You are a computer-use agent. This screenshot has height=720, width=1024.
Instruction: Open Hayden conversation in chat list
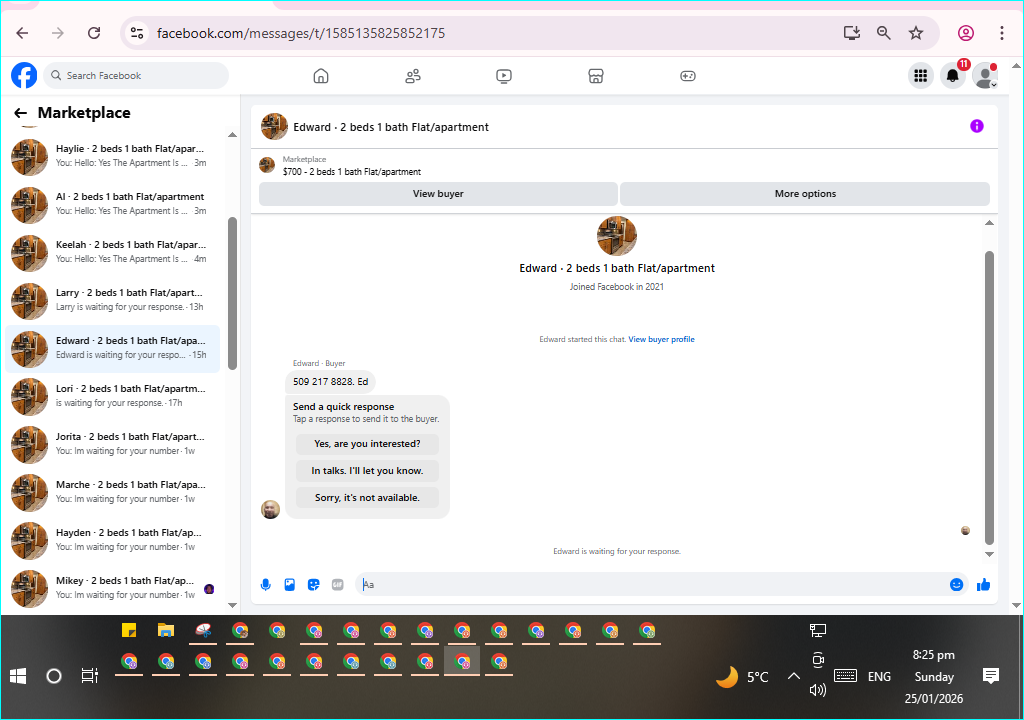[112, 540]
